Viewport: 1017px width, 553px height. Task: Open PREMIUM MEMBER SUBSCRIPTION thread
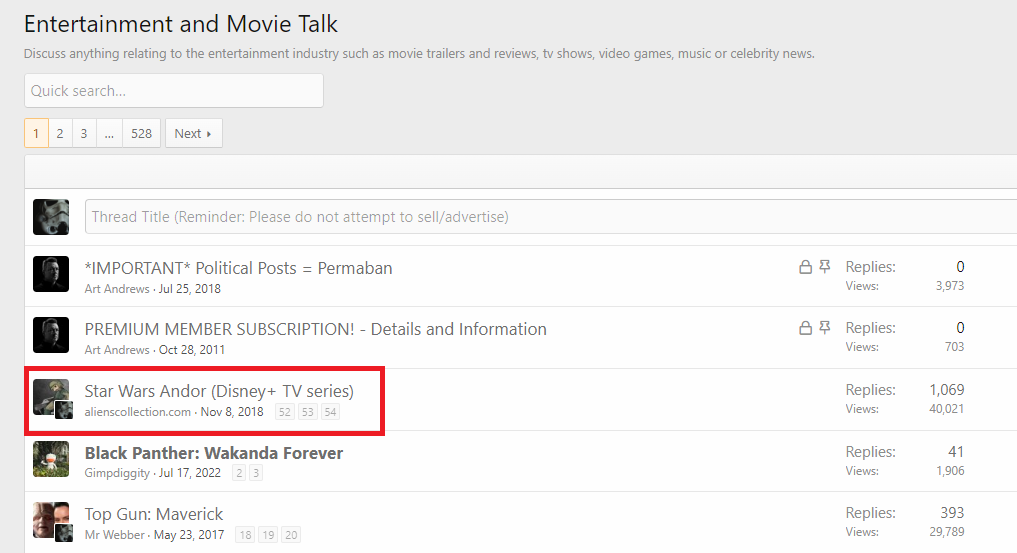[315, 329]
